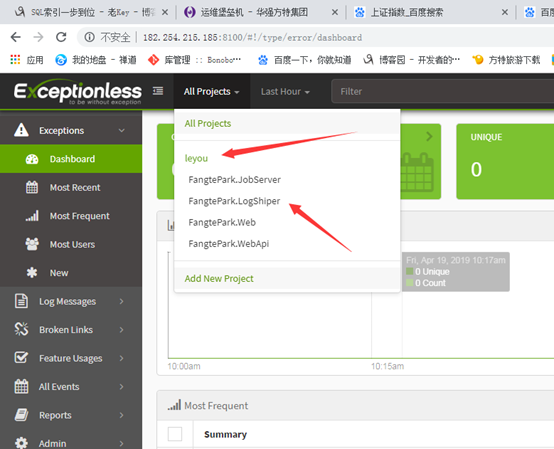Click the Broken Links chain icon
Viewport: 554px width, 449px height.
click(21, 329)
